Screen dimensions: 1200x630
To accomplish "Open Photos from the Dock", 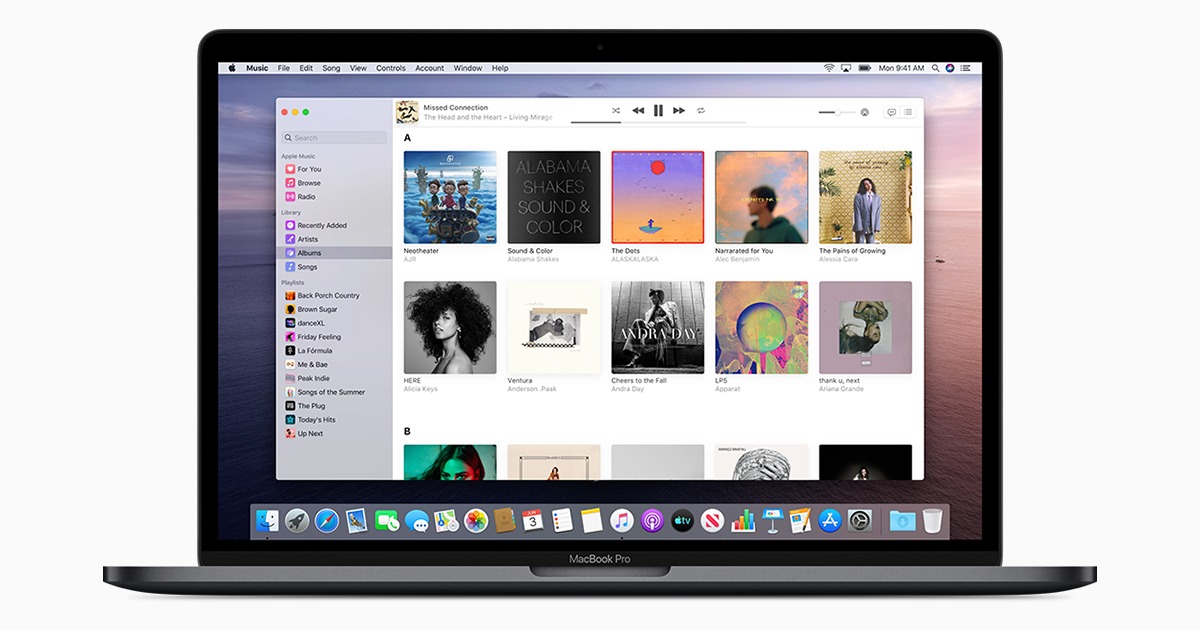I will click(476, 520).
